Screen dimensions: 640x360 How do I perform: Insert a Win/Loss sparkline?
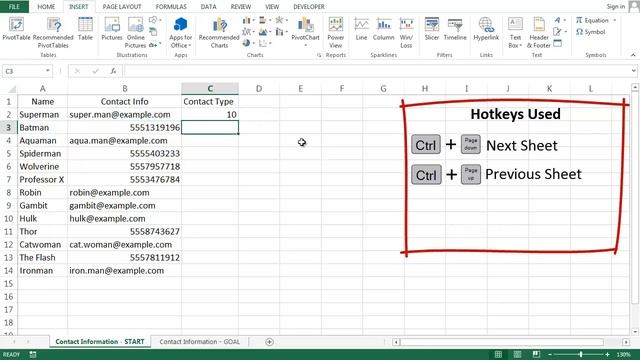(x=406, y=33)
